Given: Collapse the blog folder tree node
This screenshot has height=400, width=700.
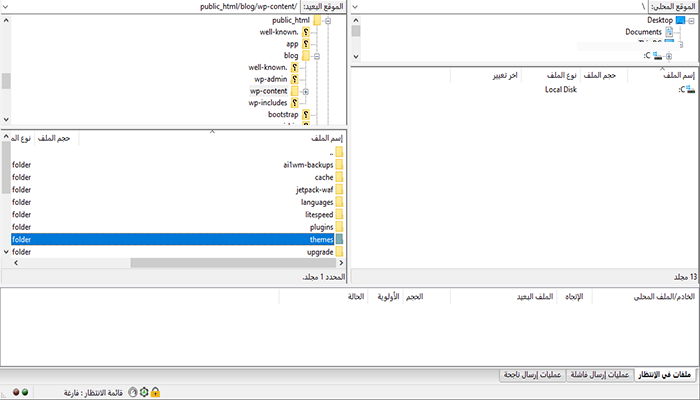Looking at the screenshot, I should pos(316,56).
